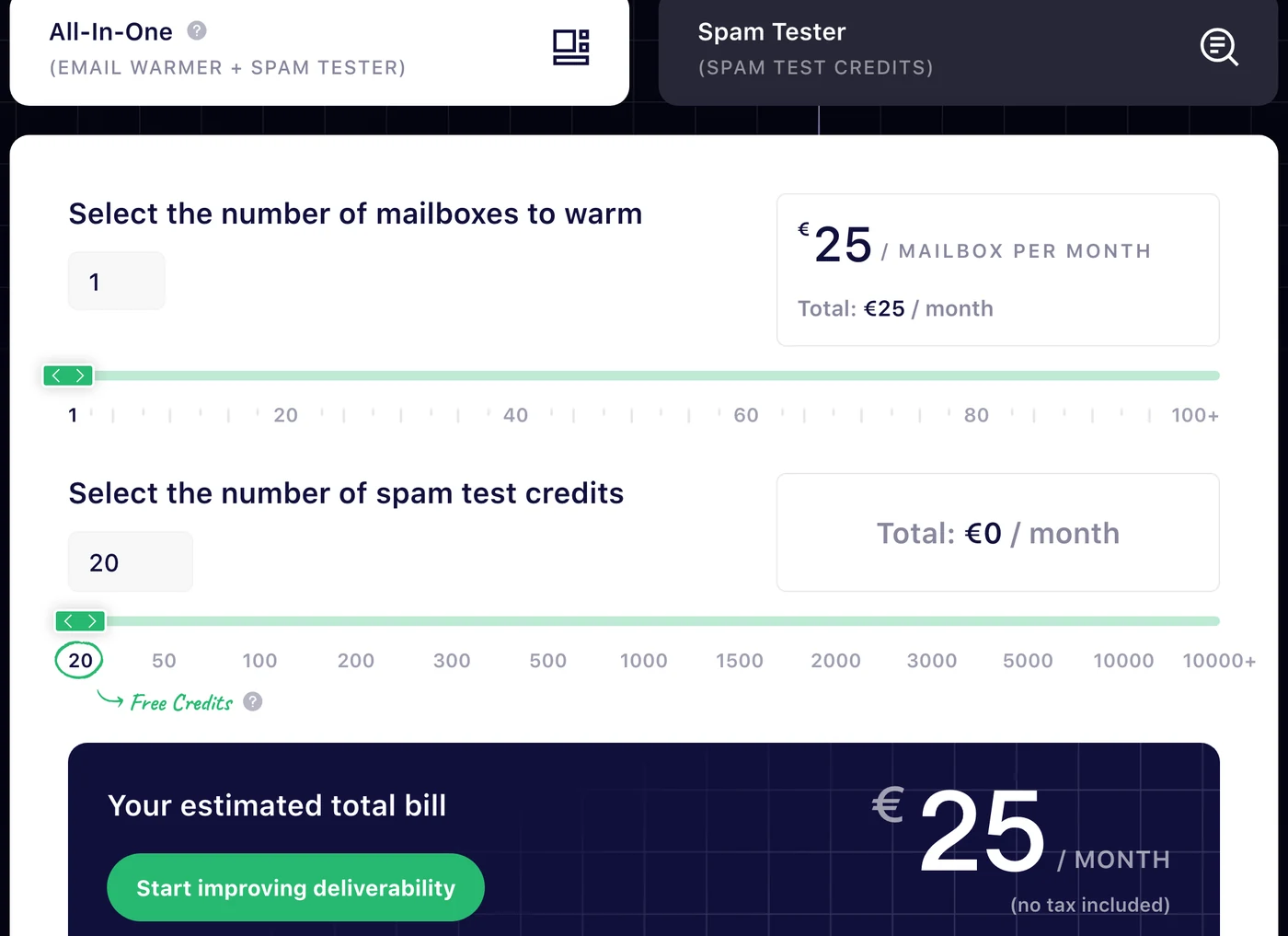Image resolution: width=1288 pixels, height=936 pixels.
Task: Select 300 on the spam credits scale
Action: coord(452,661)
